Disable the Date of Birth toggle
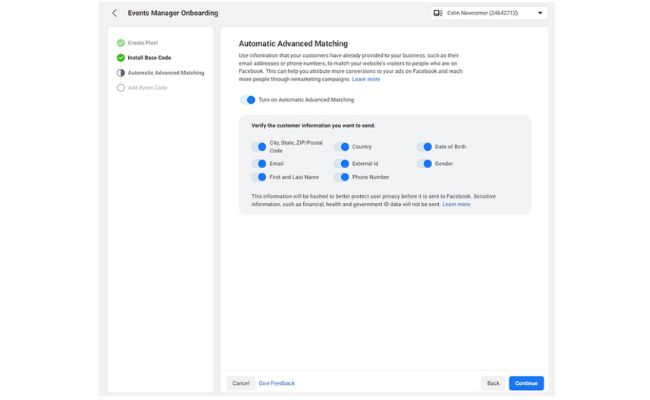The width and height of the screenshot is (650, 400). point(425,147)
